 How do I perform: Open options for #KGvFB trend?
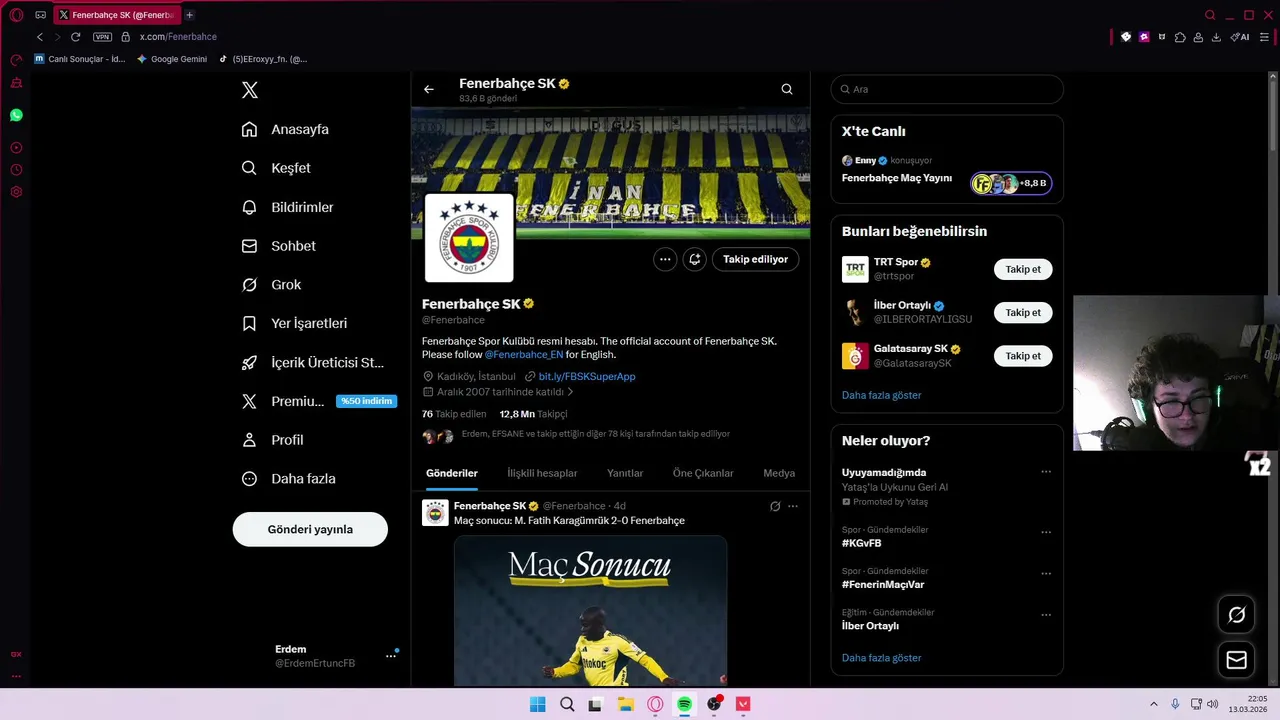1046,532
